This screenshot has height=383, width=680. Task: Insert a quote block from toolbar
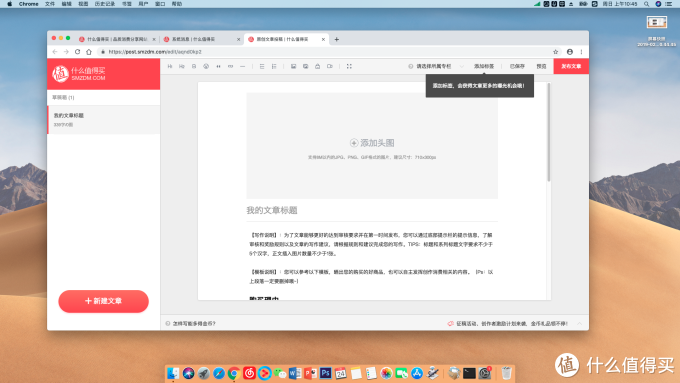point(218,66)
